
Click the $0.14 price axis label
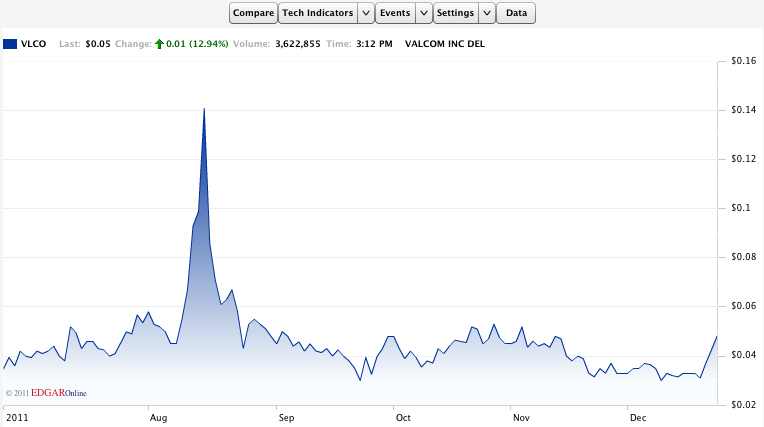[x=744, y=110]
